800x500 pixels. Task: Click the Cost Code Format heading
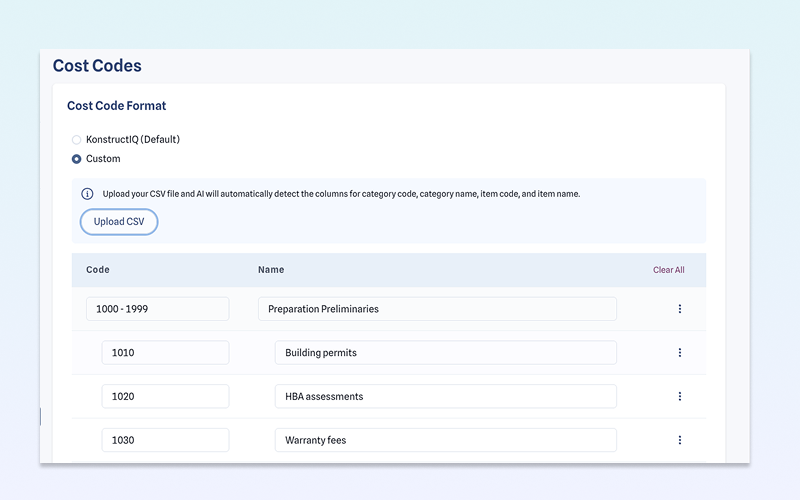click(x=116, y=106)
